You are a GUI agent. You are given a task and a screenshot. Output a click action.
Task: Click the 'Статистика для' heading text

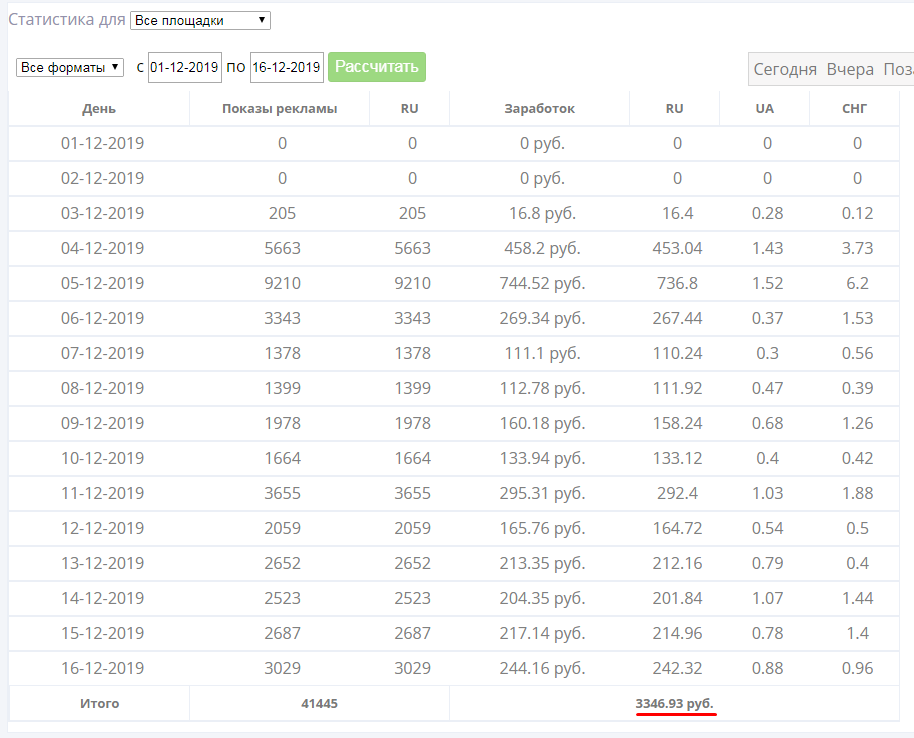coord(67,20)
